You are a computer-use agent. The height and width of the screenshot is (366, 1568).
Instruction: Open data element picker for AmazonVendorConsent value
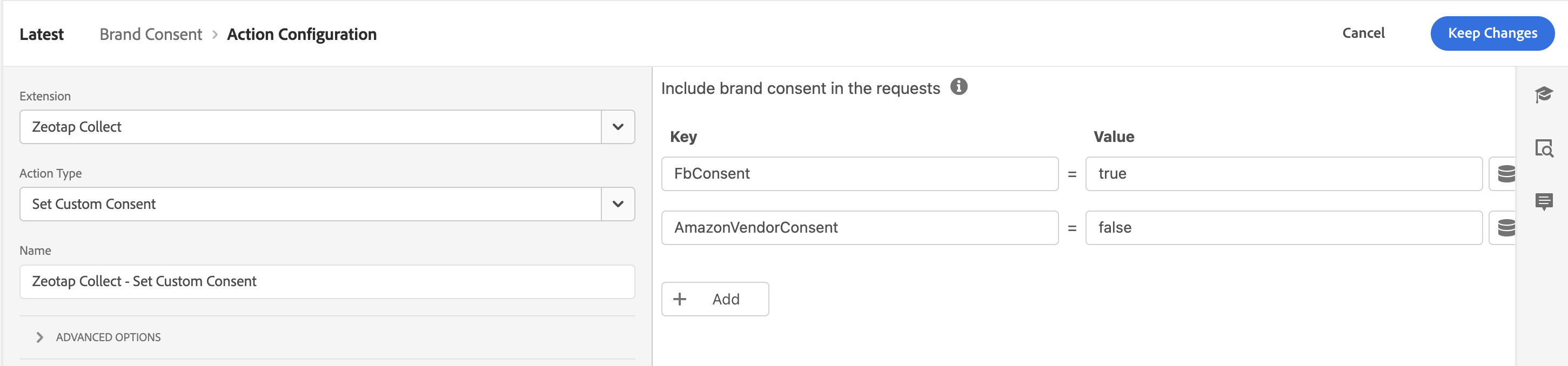(x=1504, y=228)
